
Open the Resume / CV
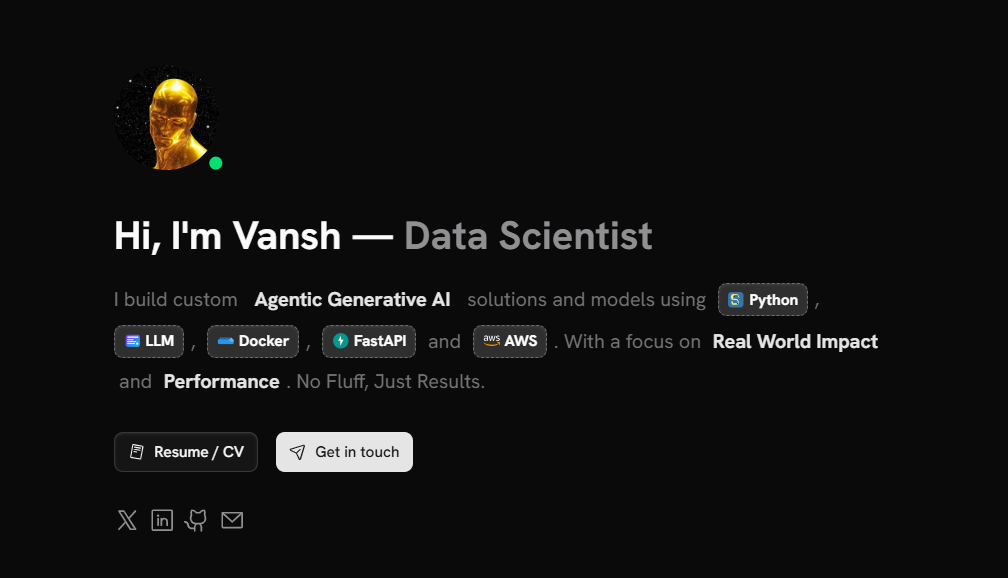tap(185, 452)
